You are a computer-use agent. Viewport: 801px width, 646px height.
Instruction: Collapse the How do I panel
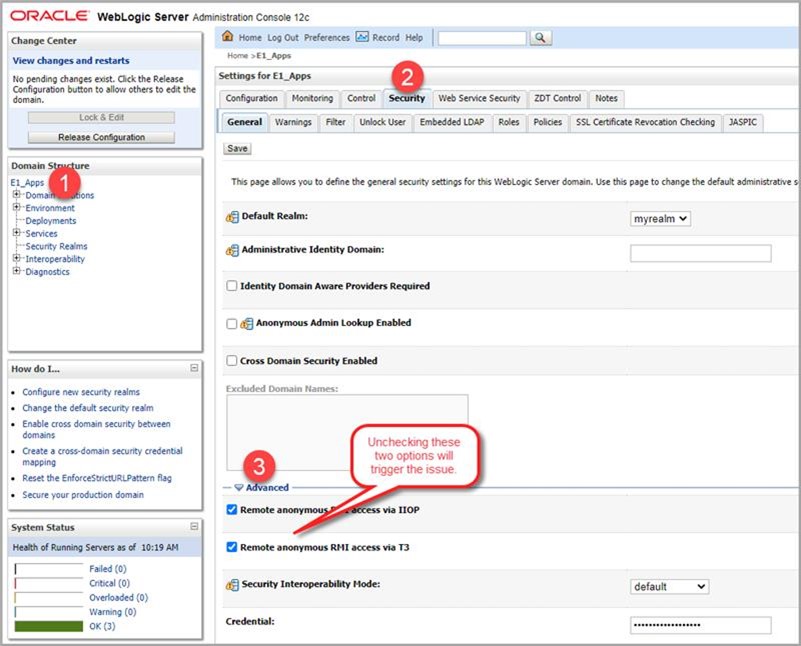194,368
